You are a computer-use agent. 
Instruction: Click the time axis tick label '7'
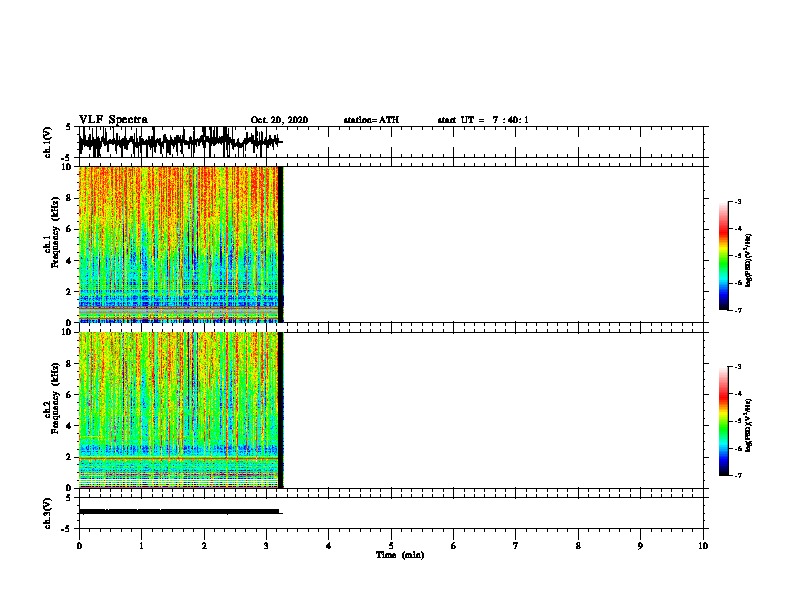516,546
